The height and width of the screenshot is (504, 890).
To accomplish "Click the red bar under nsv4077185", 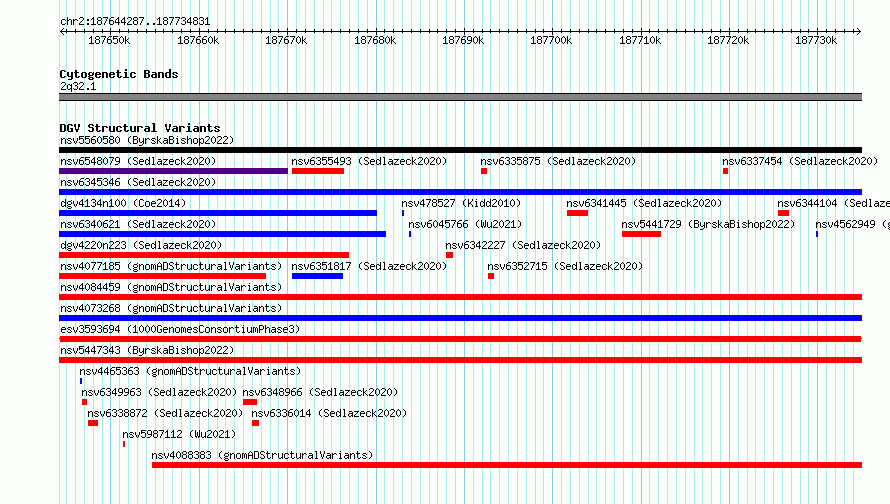I will pyautogui.click(x=162, y=276).
